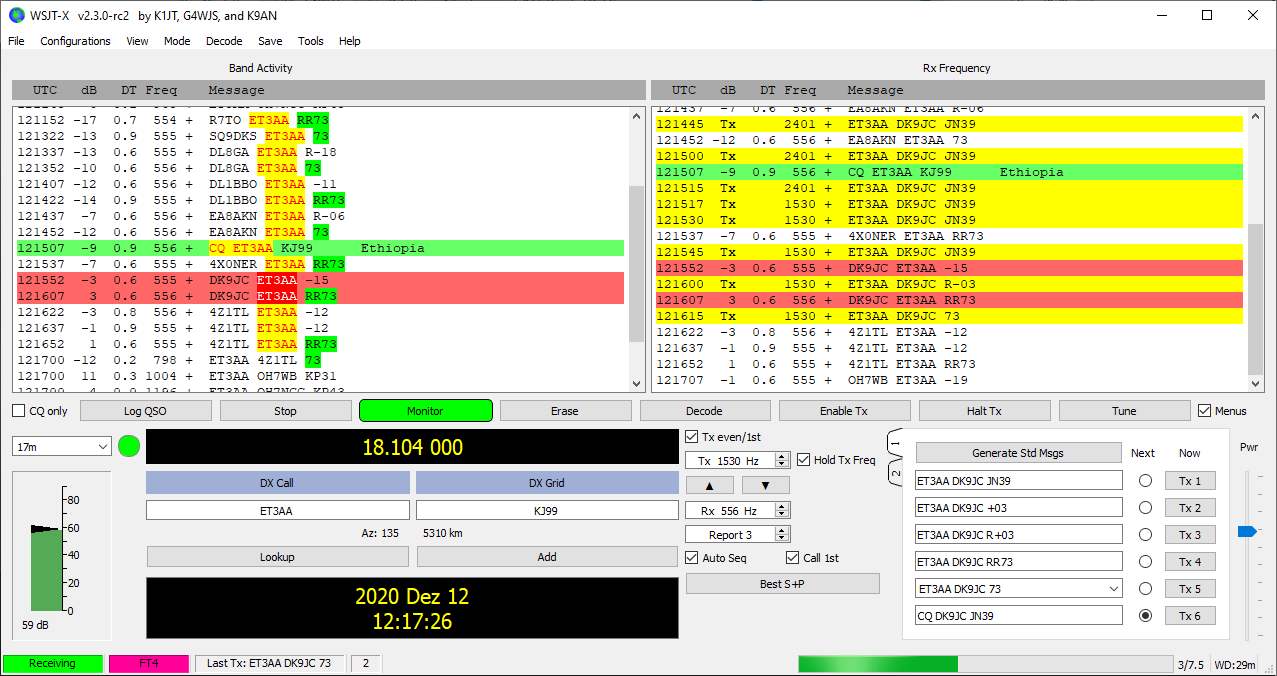
Task: Click the Add button
Action: coord(547,557)
